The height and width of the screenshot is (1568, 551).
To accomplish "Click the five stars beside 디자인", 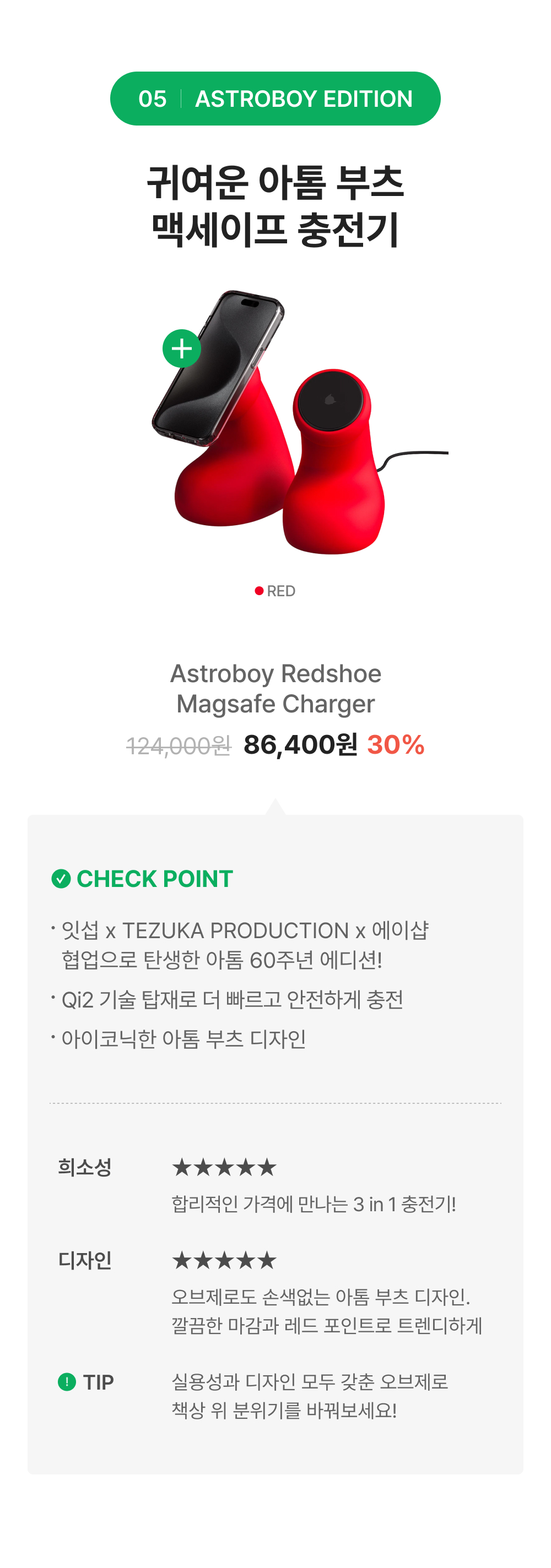I will [224, 1260].
